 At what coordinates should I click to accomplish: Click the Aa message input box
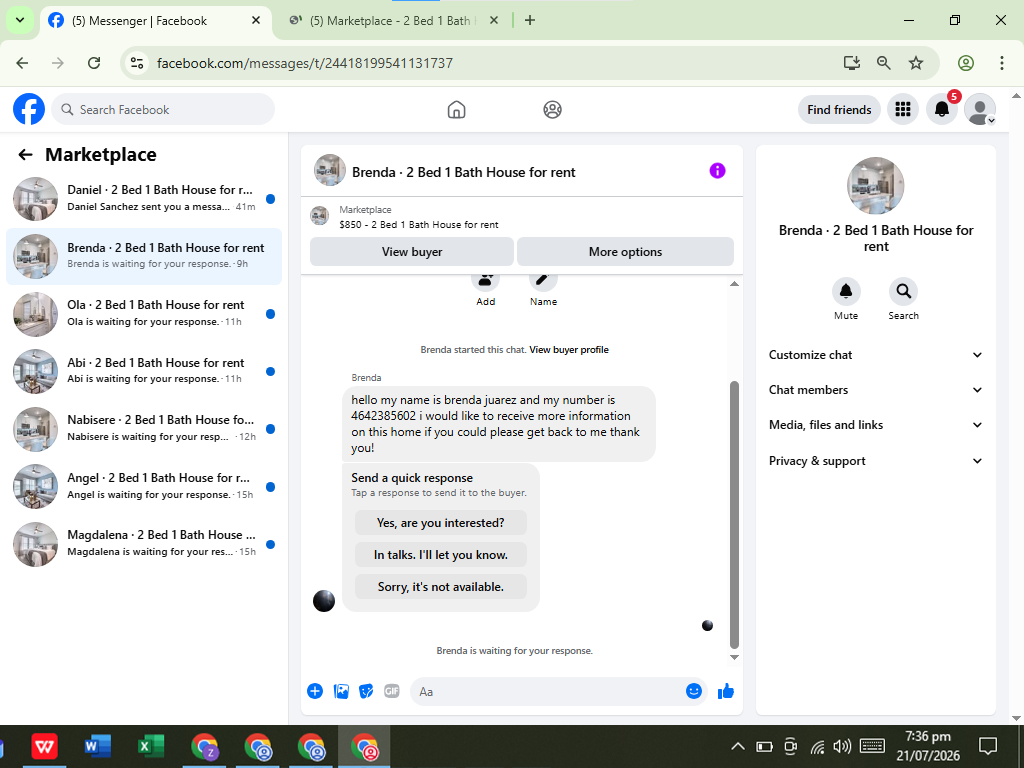pos(549,692)
